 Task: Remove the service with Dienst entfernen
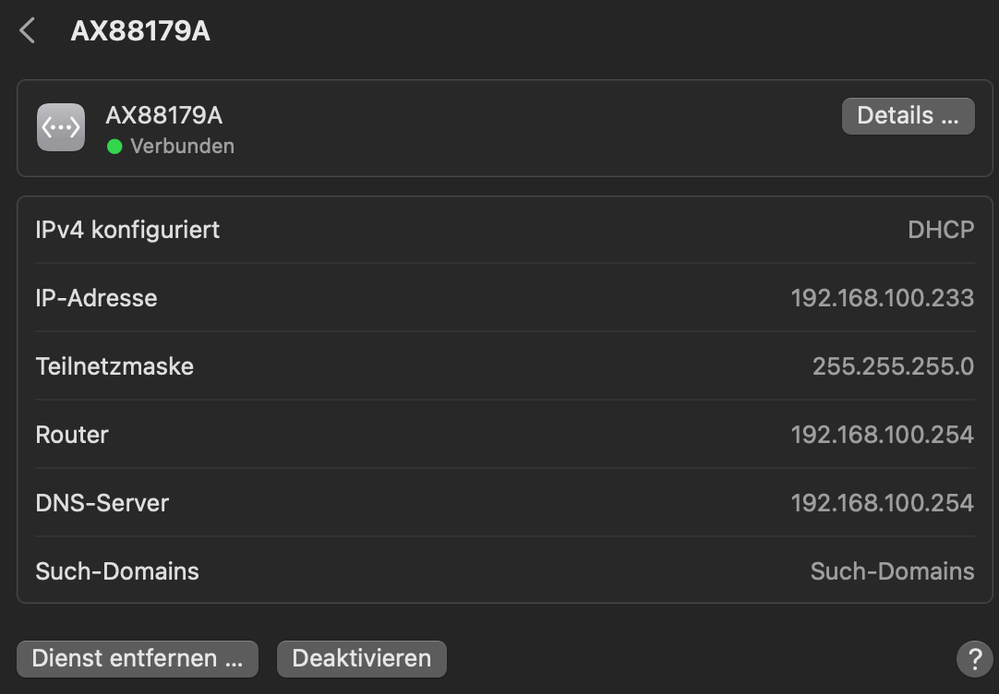[x=137, y=658]
